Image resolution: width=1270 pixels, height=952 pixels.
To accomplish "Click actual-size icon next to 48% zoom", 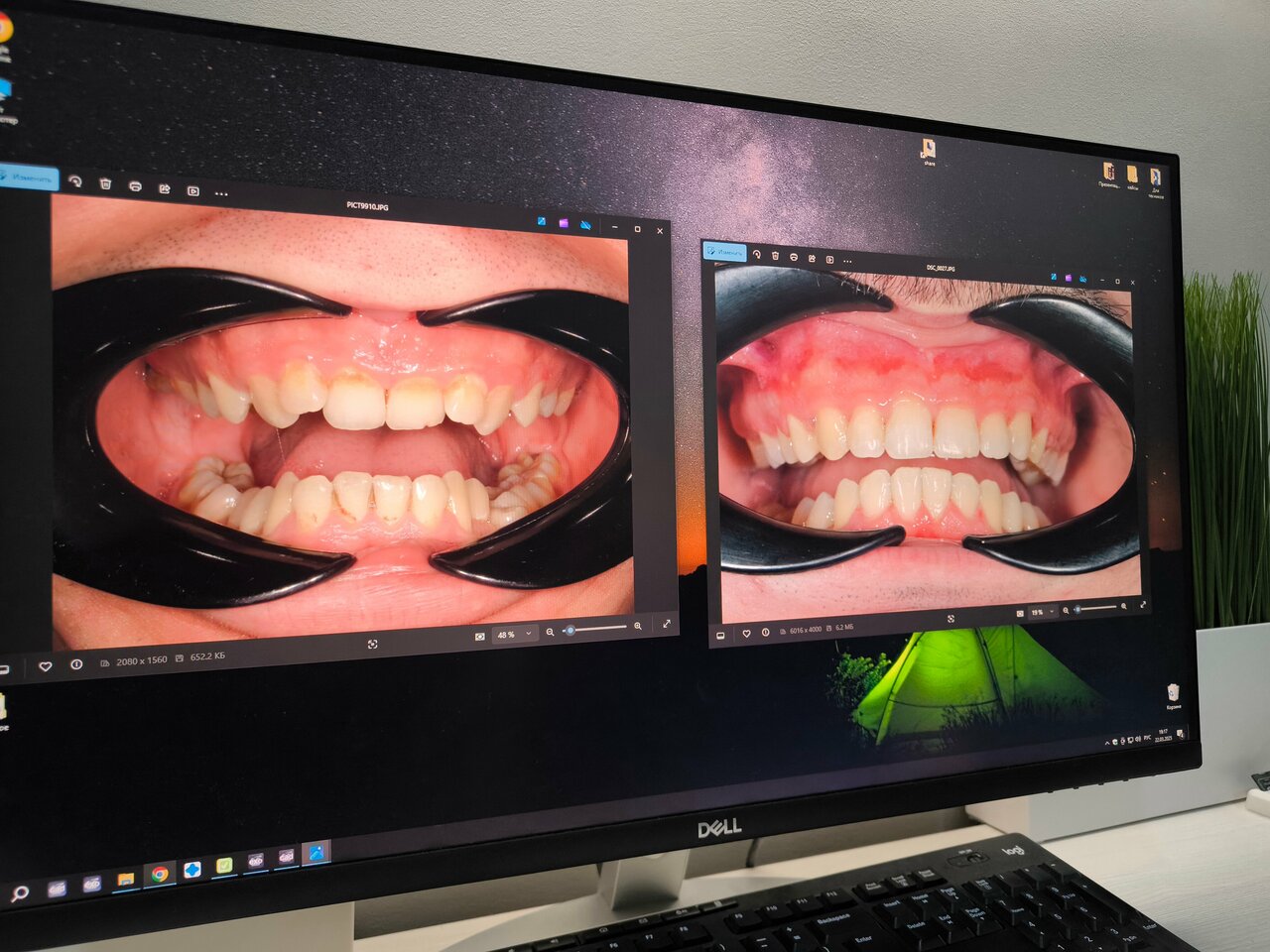I will 480,637.
